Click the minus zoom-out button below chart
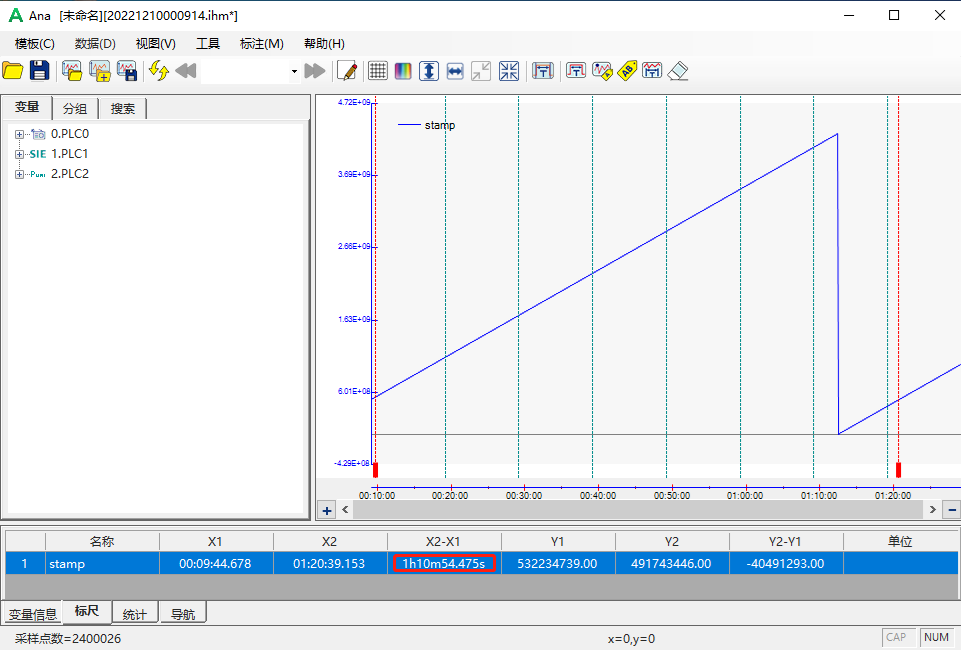The image size is (961, 650). pyautogui.click(x=952, y=510)
